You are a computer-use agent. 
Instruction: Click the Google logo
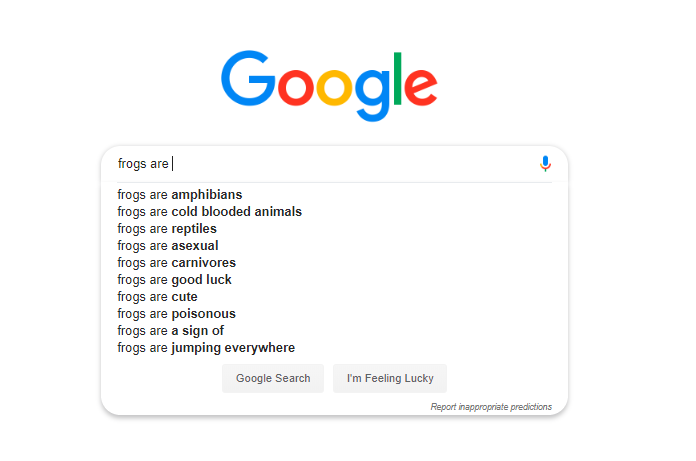point(329,86)
